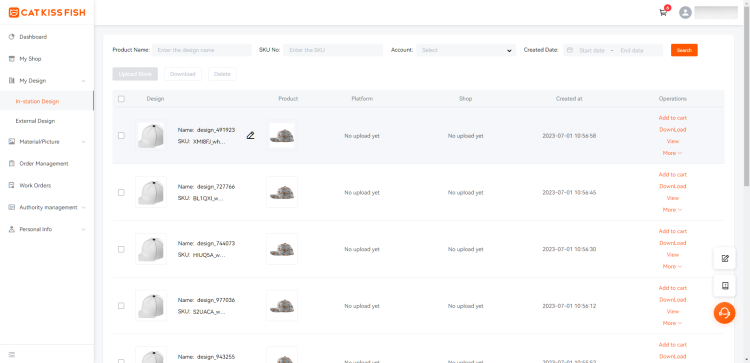Open blank cap thumbnail of design_977036
The width and height of the screenshot is (750, 363).
(x=151, y=306)
